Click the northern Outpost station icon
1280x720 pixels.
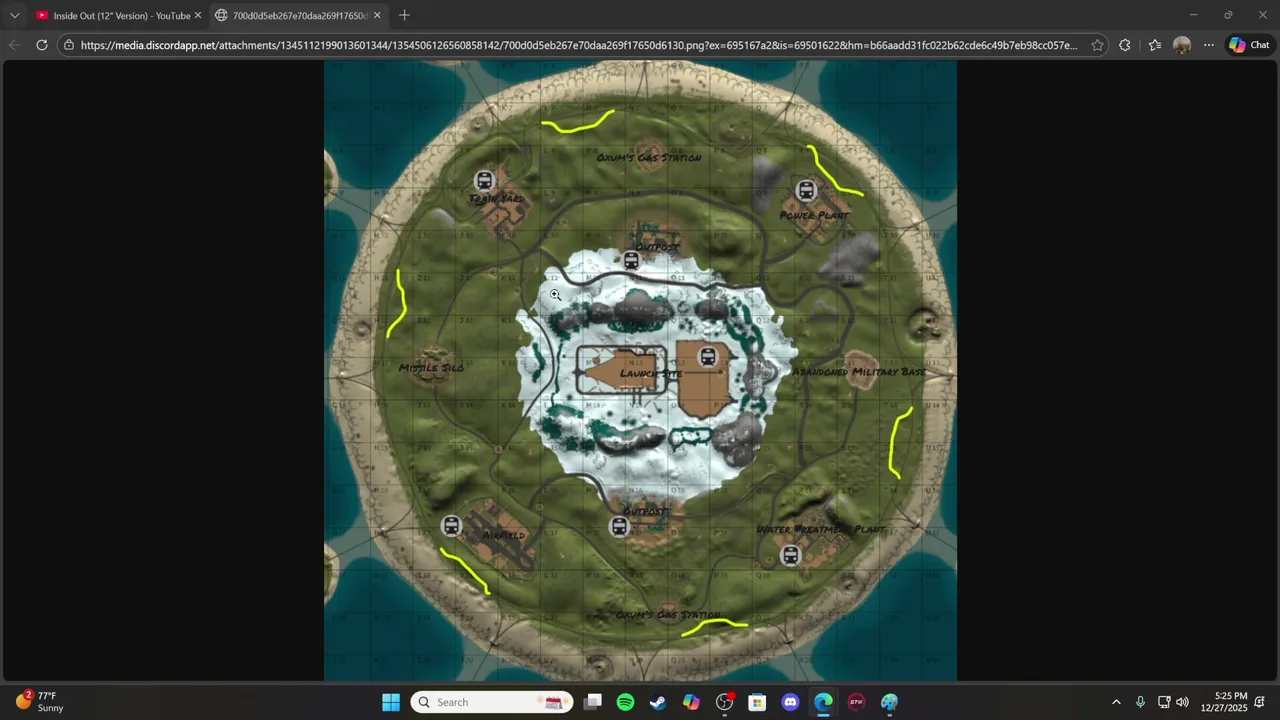pyautogui.click(x=631, y=261)
